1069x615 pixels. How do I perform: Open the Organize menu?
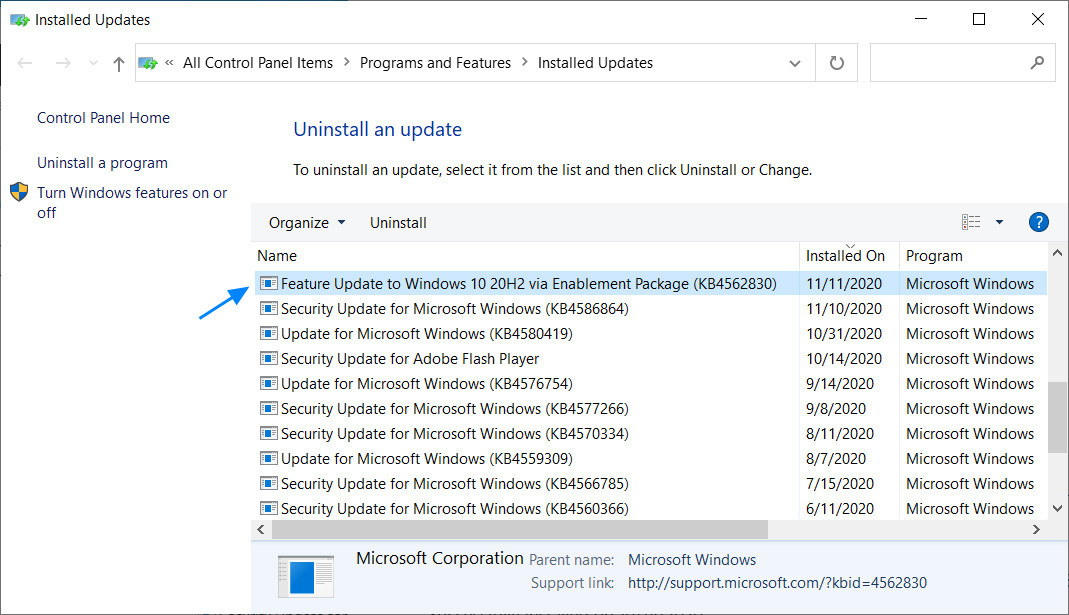(307, 223)
